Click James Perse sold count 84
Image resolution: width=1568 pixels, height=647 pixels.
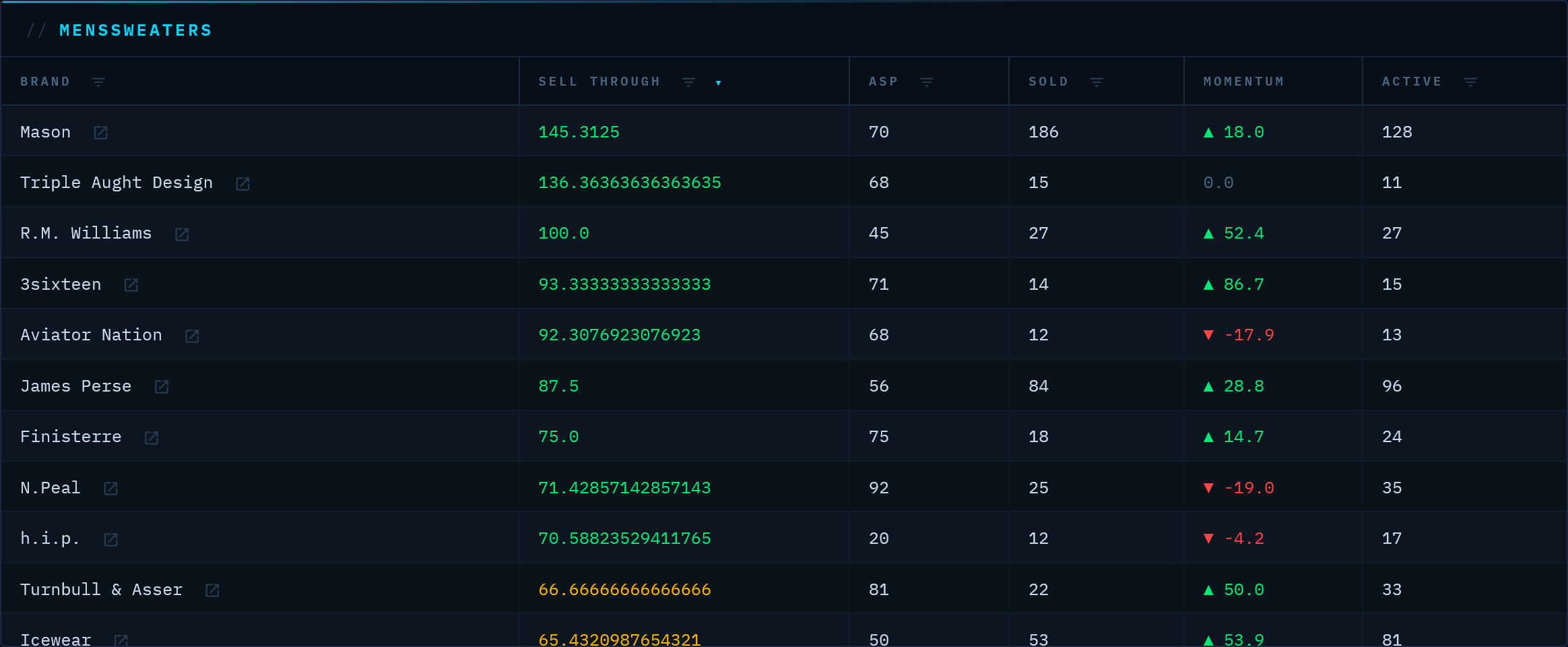[x=1039, y=386]
